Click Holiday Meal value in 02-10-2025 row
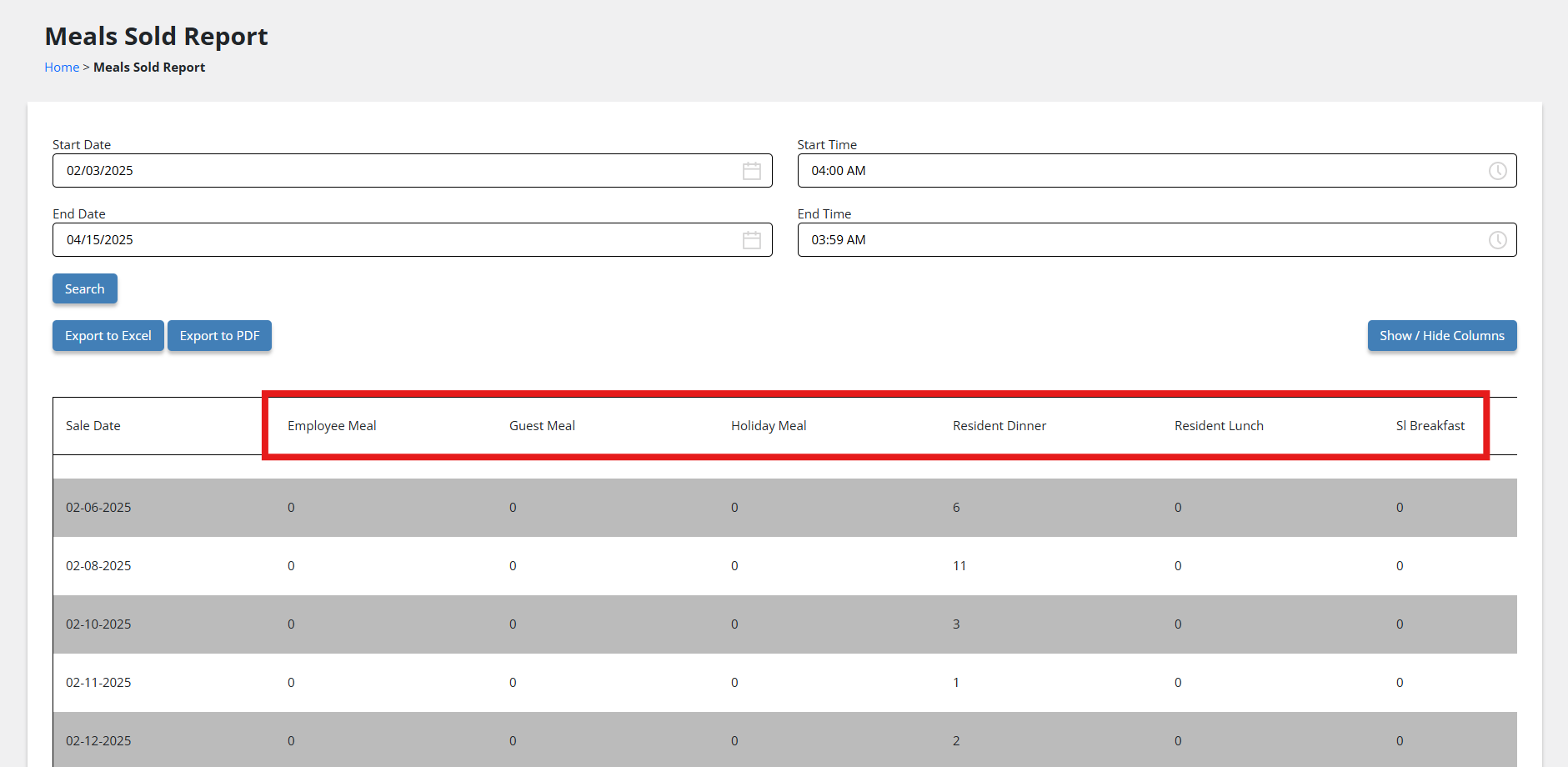Viewport: 1568px width, 767px height. tap(734, 624)
